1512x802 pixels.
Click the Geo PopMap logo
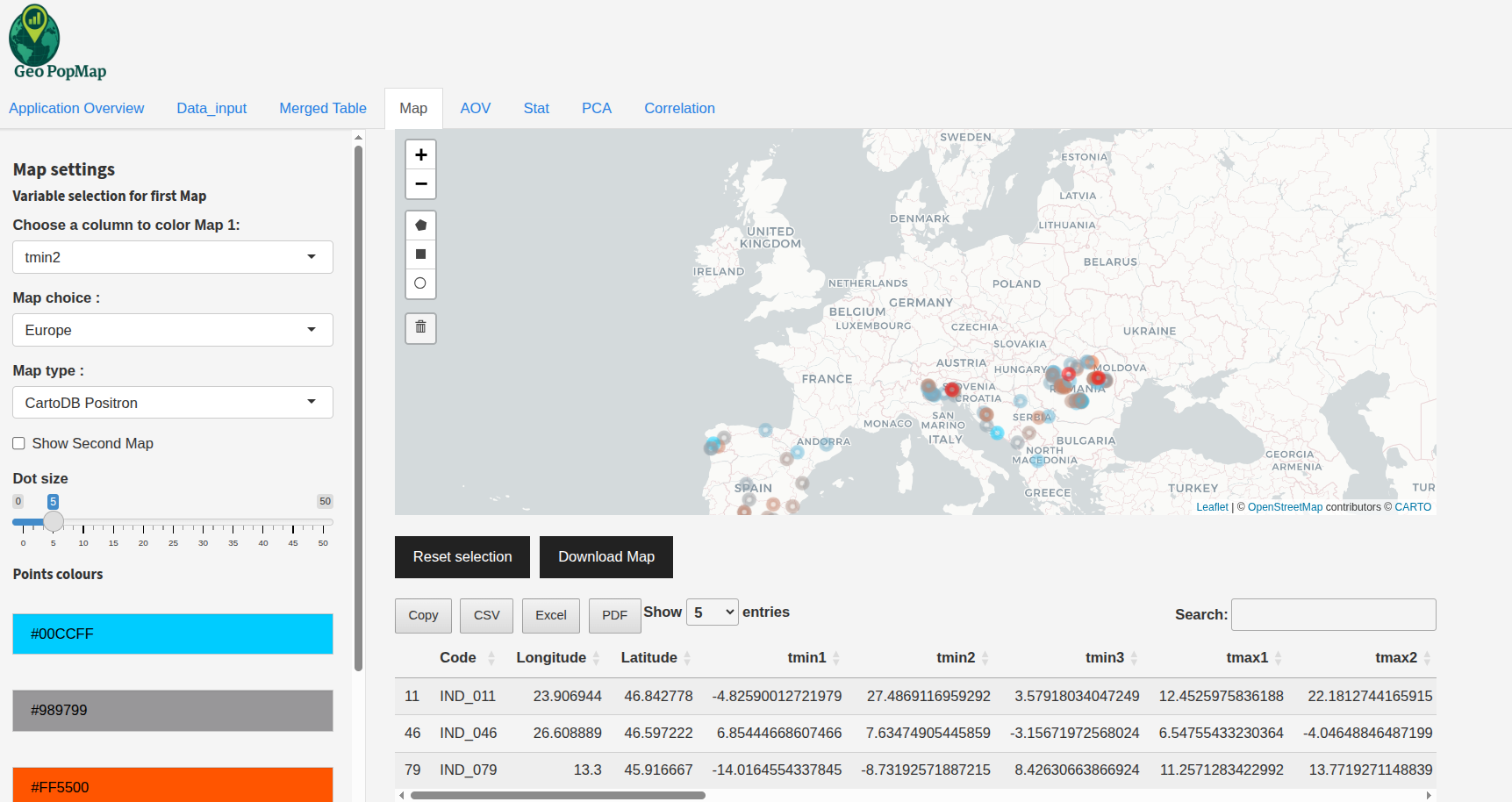(58, 43)
